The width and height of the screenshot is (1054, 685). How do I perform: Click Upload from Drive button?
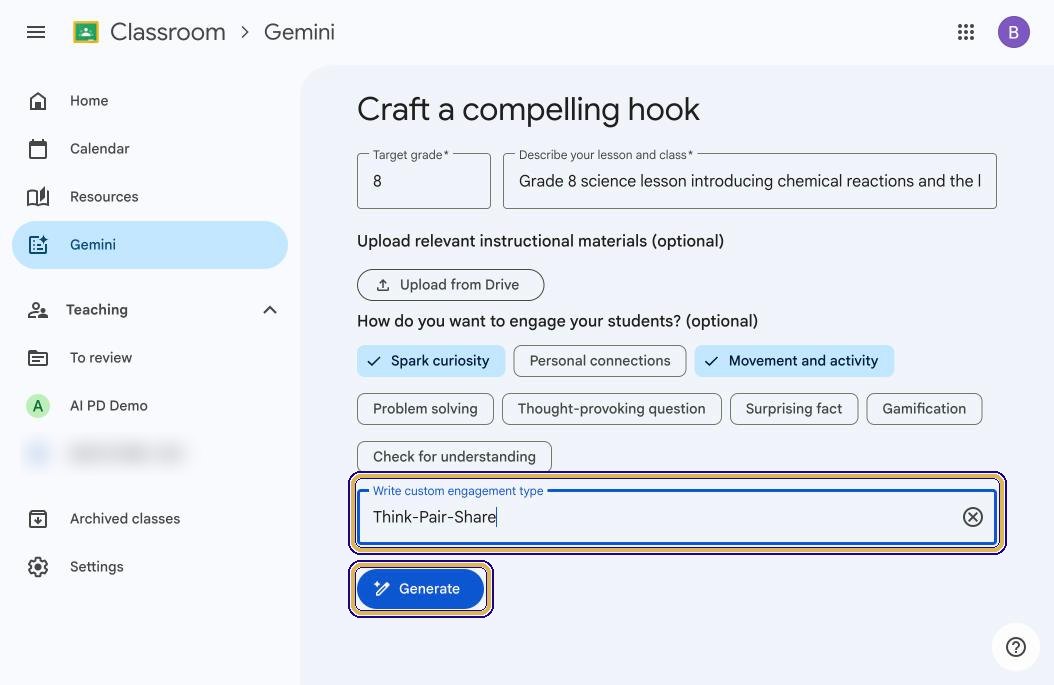(x=450, y=285)
